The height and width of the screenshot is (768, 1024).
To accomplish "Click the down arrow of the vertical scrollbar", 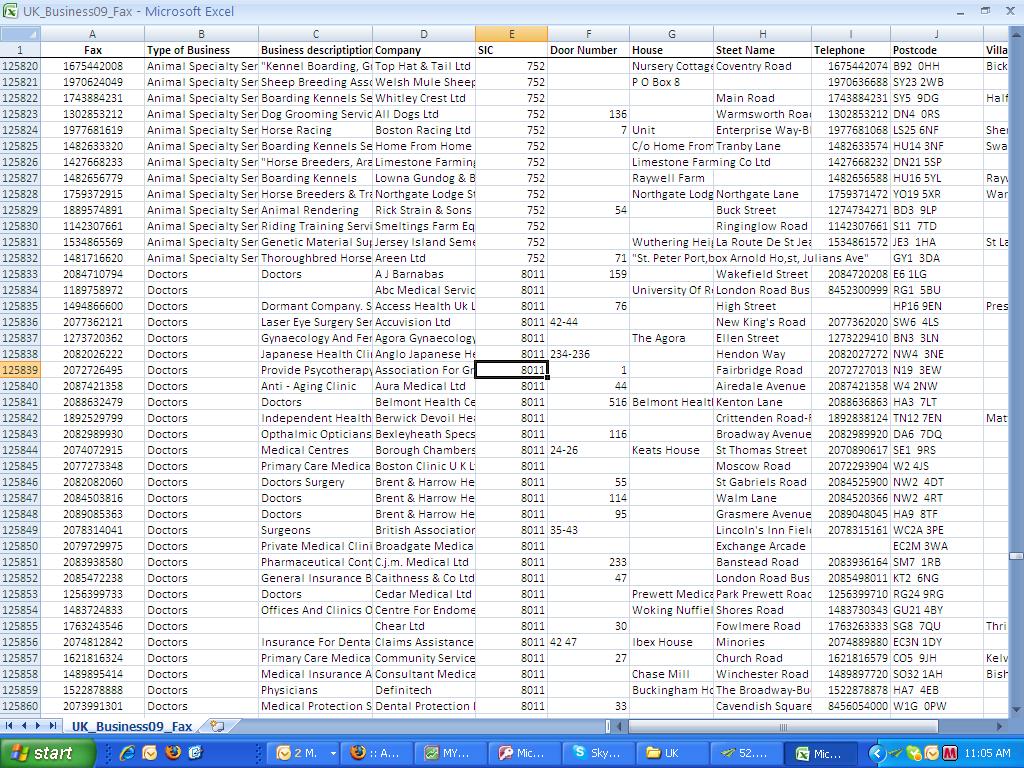I will coord(1016,709).
